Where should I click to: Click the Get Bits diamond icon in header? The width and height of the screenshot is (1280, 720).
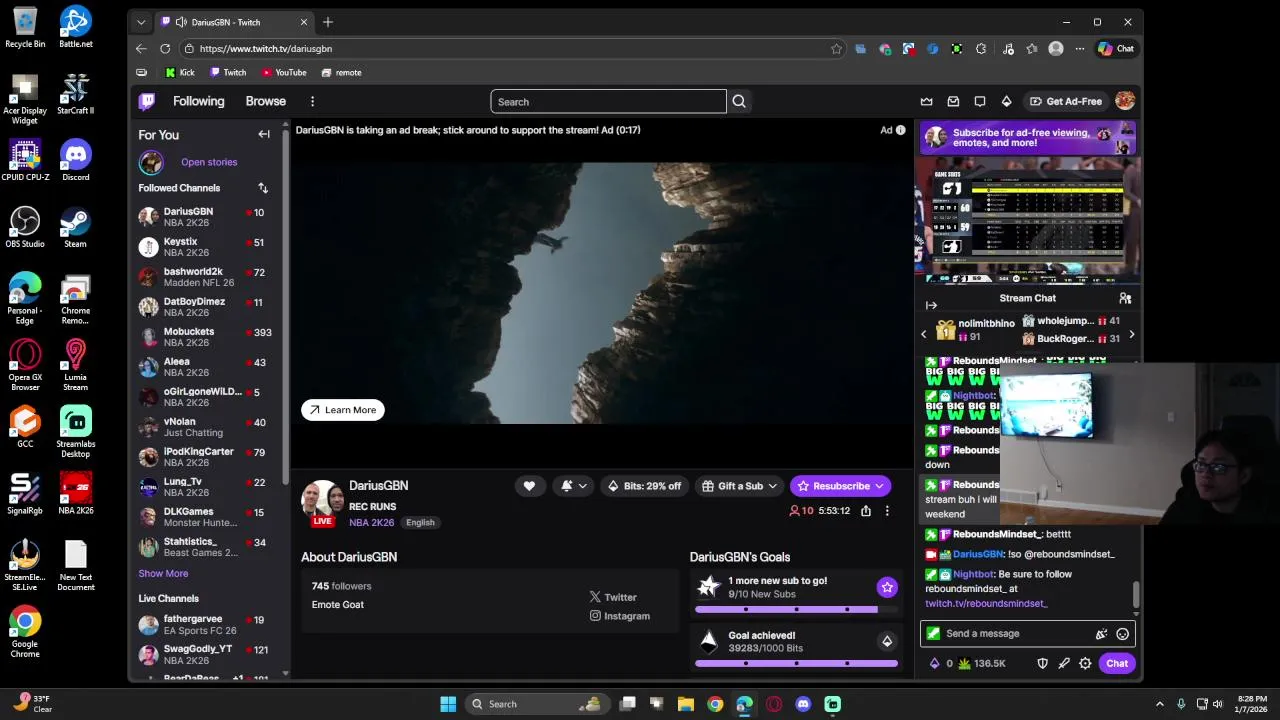coord(1007,101)
